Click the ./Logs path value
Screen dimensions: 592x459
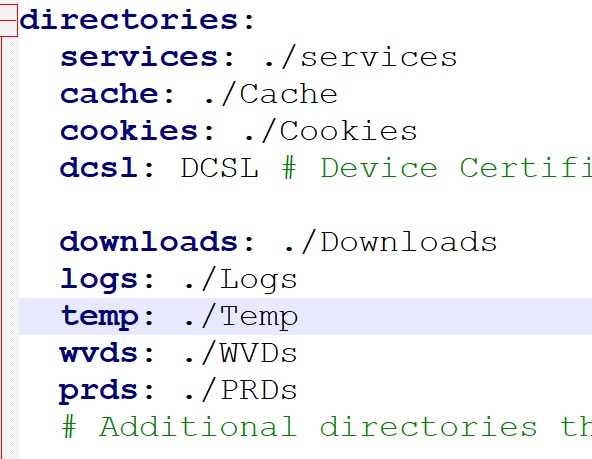pos(241,280)
